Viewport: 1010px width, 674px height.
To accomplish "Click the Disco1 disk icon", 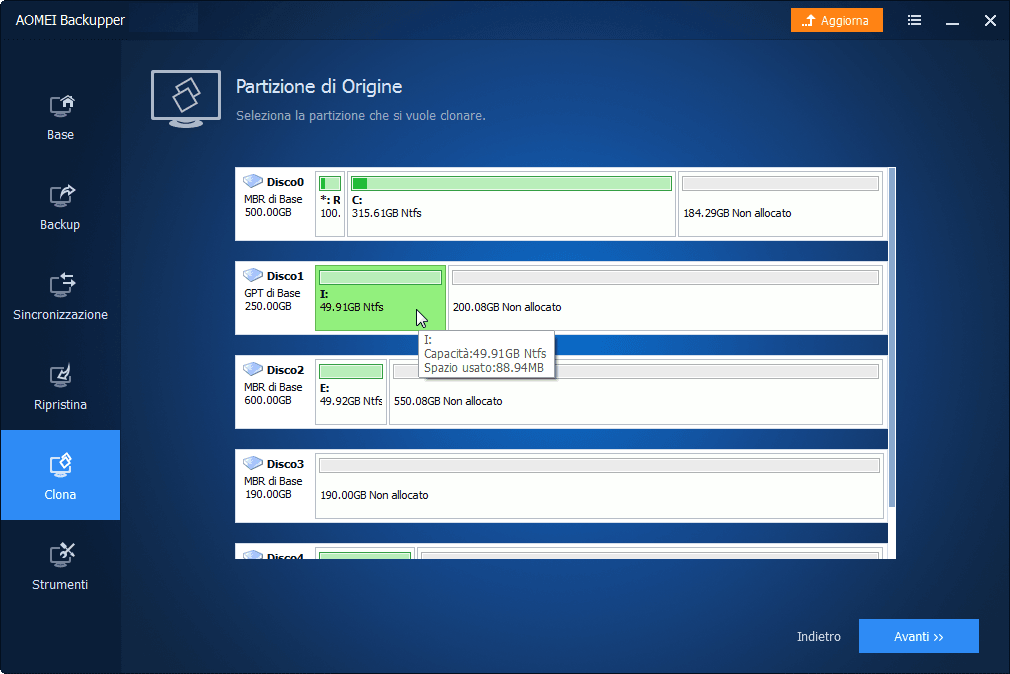I will click(252, 275).
